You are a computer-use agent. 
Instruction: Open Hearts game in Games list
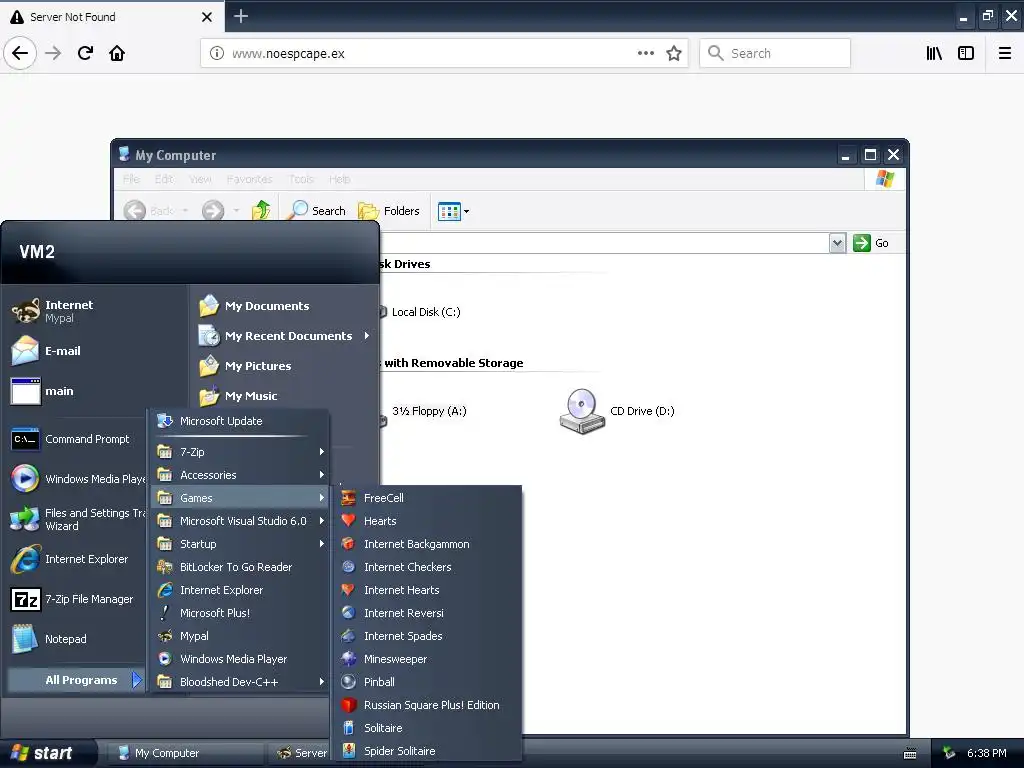[426, 520]
